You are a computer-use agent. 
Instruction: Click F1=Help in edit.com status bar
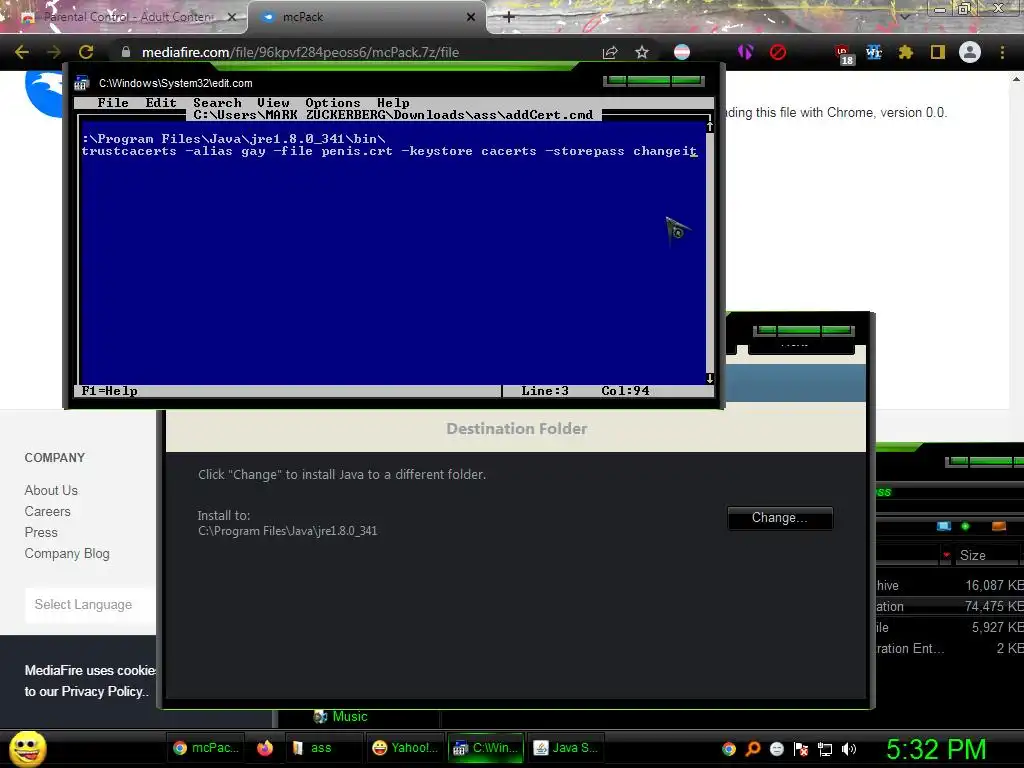[109, 391]
